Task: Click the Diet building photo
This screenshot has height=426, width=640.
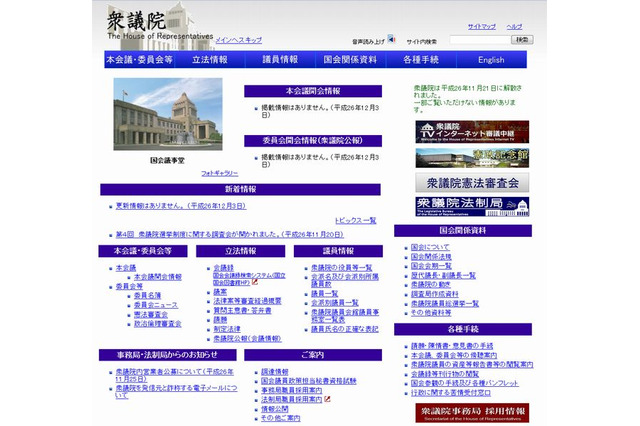Action: pos(168,114)
